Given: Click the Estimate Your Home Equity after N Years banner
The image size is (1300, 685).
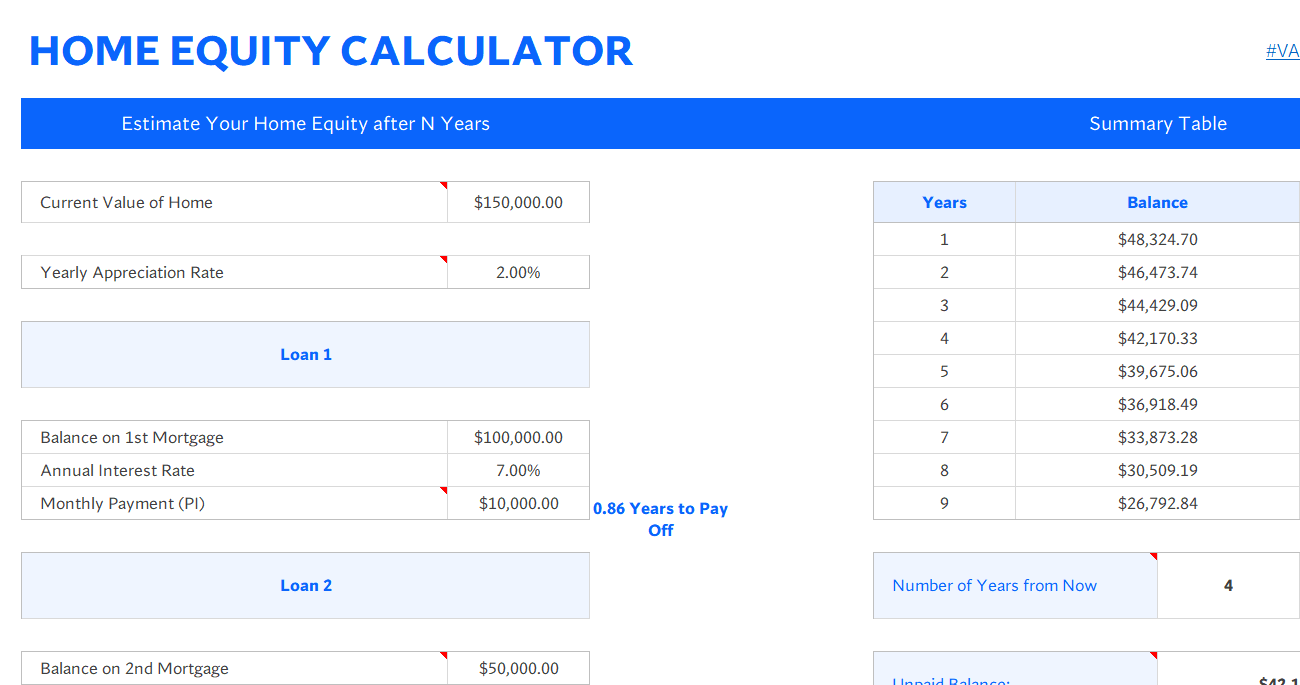Looking at the screenshot, I should (305, 124).
